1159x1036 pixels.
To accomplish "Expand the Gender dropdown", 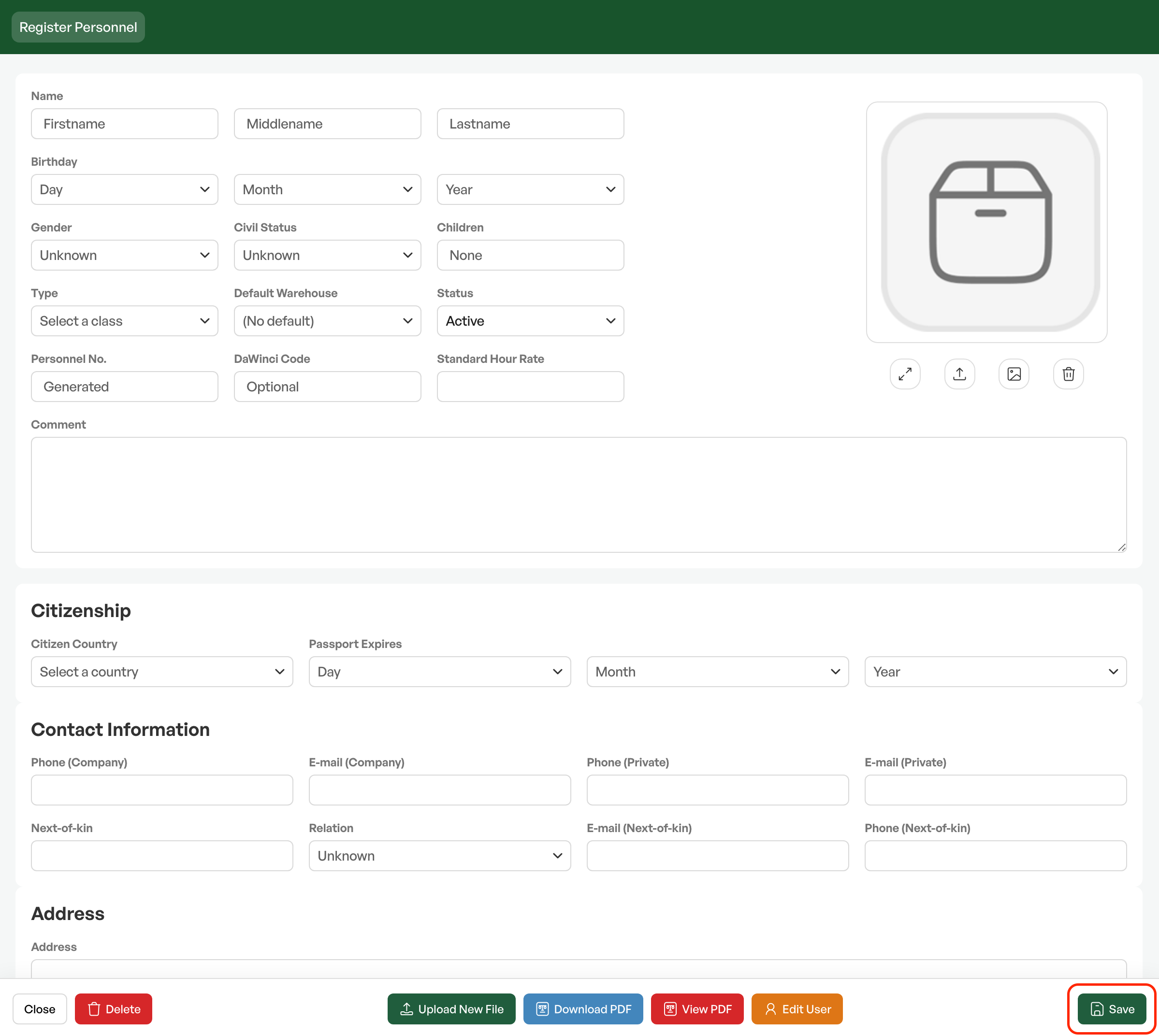I will click(125, 255).
